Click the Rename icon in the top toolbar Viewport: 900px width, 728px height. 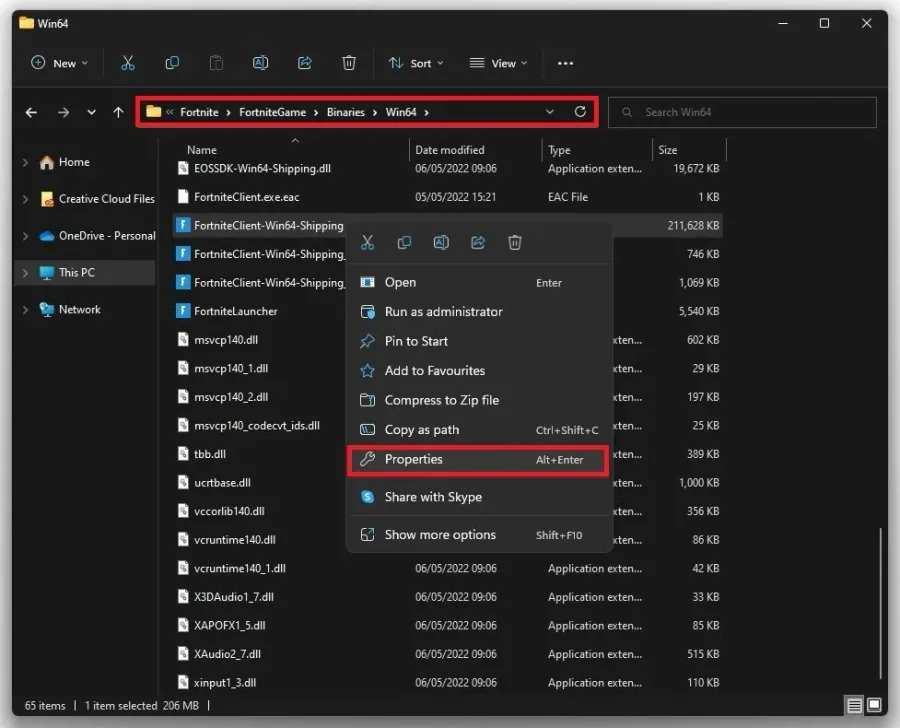tap(260, 63)
